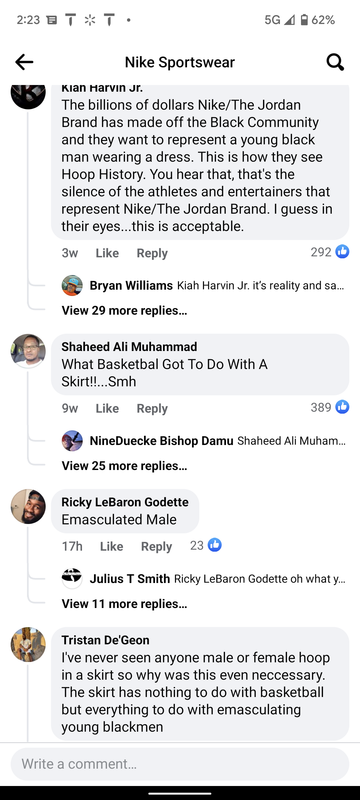Like Ricky LeBaron Godette's comment
This screenshot has height=800, width=360.
pos(112,546)
